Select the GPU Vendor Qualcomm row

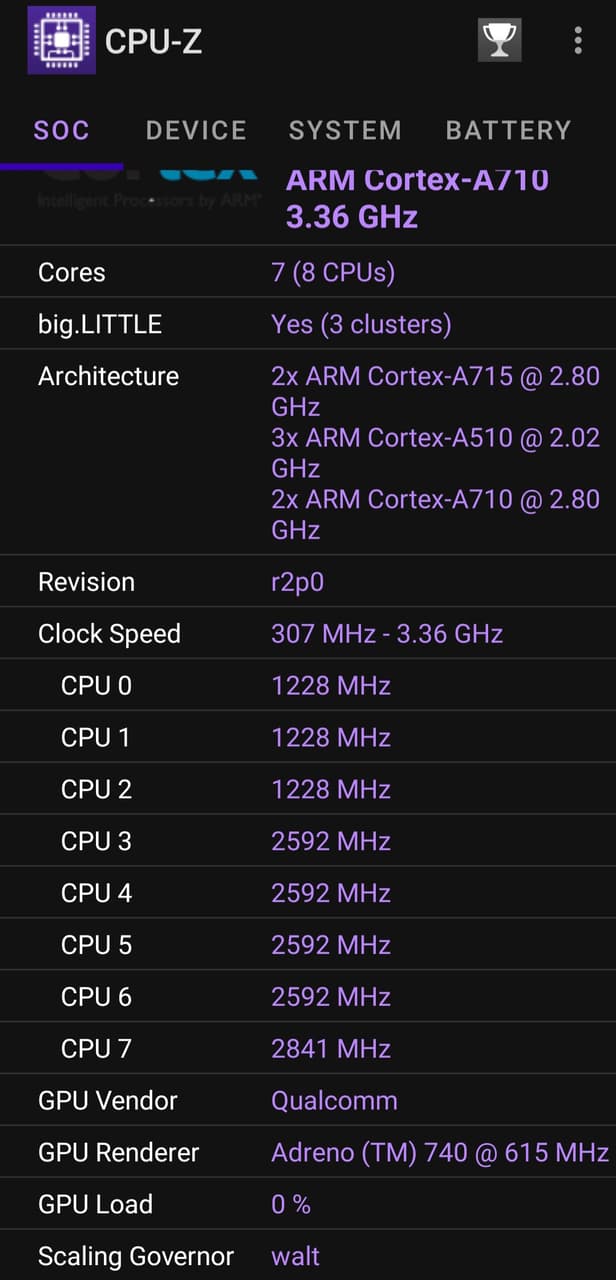pyautogui.click(x=334, y=1100)
